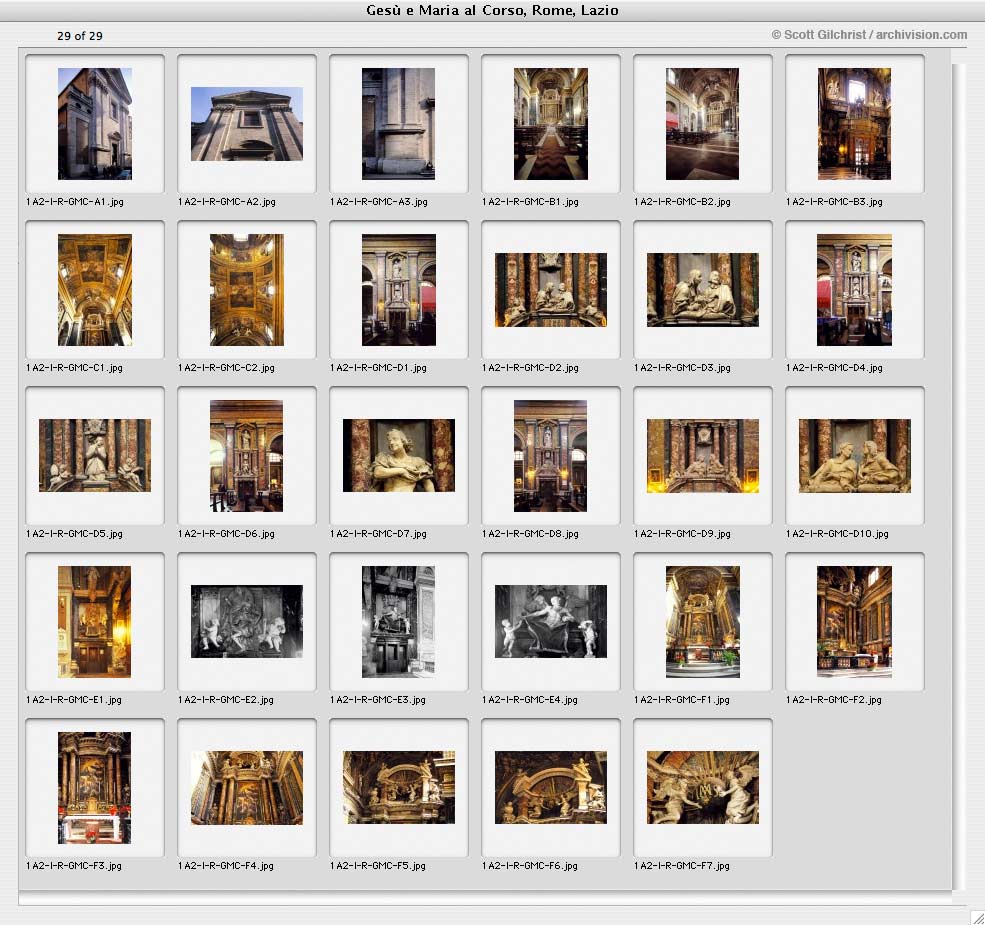The height and width of the screenshot is (925, 985).
Task: Open thumbnail 1A2-I-R-GMC-C2.jpg vault fresco
Action: tap(247, 290)
